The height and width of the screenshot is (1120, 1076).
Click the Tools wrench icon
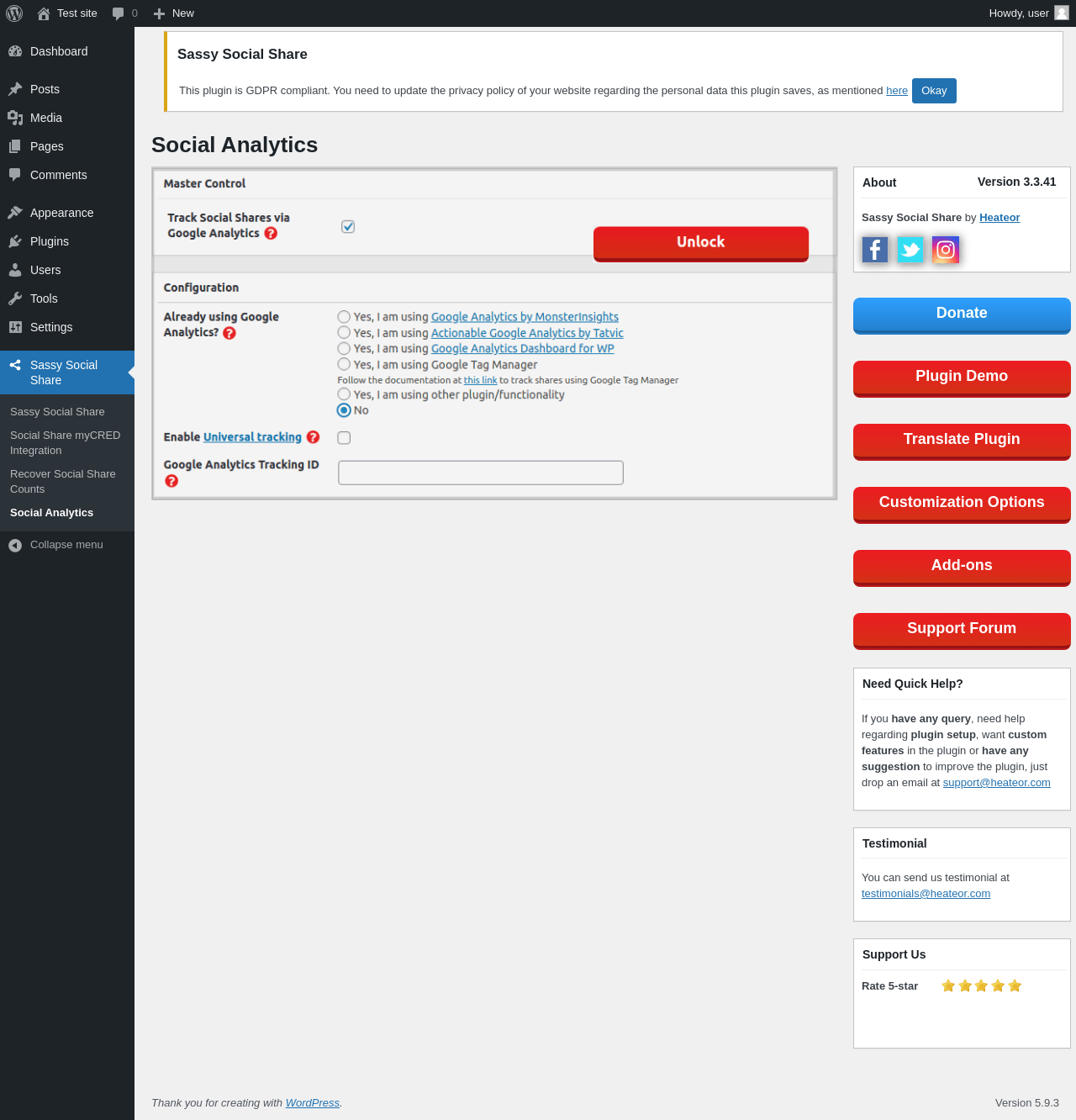15,298
